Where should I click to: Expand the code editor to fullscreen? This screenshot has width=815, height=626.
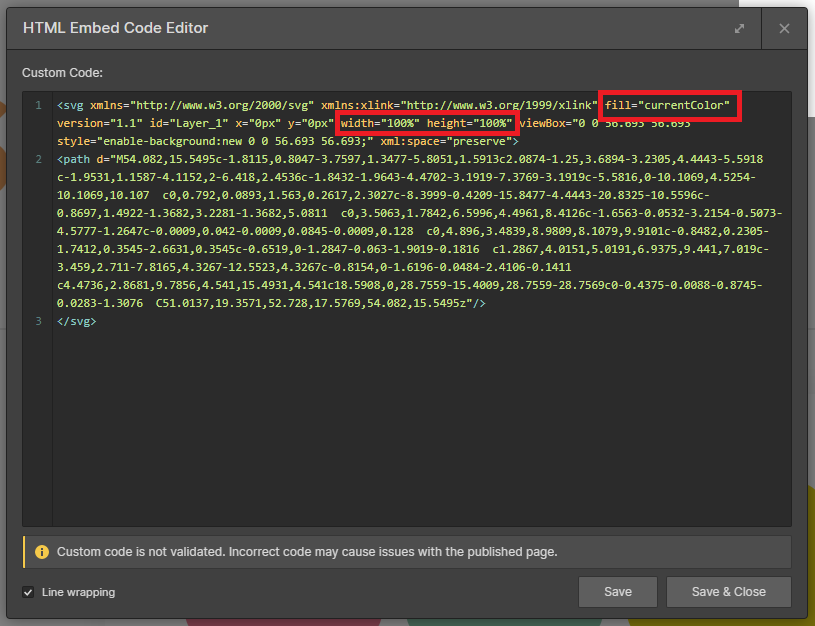click(x=739, y=29)
